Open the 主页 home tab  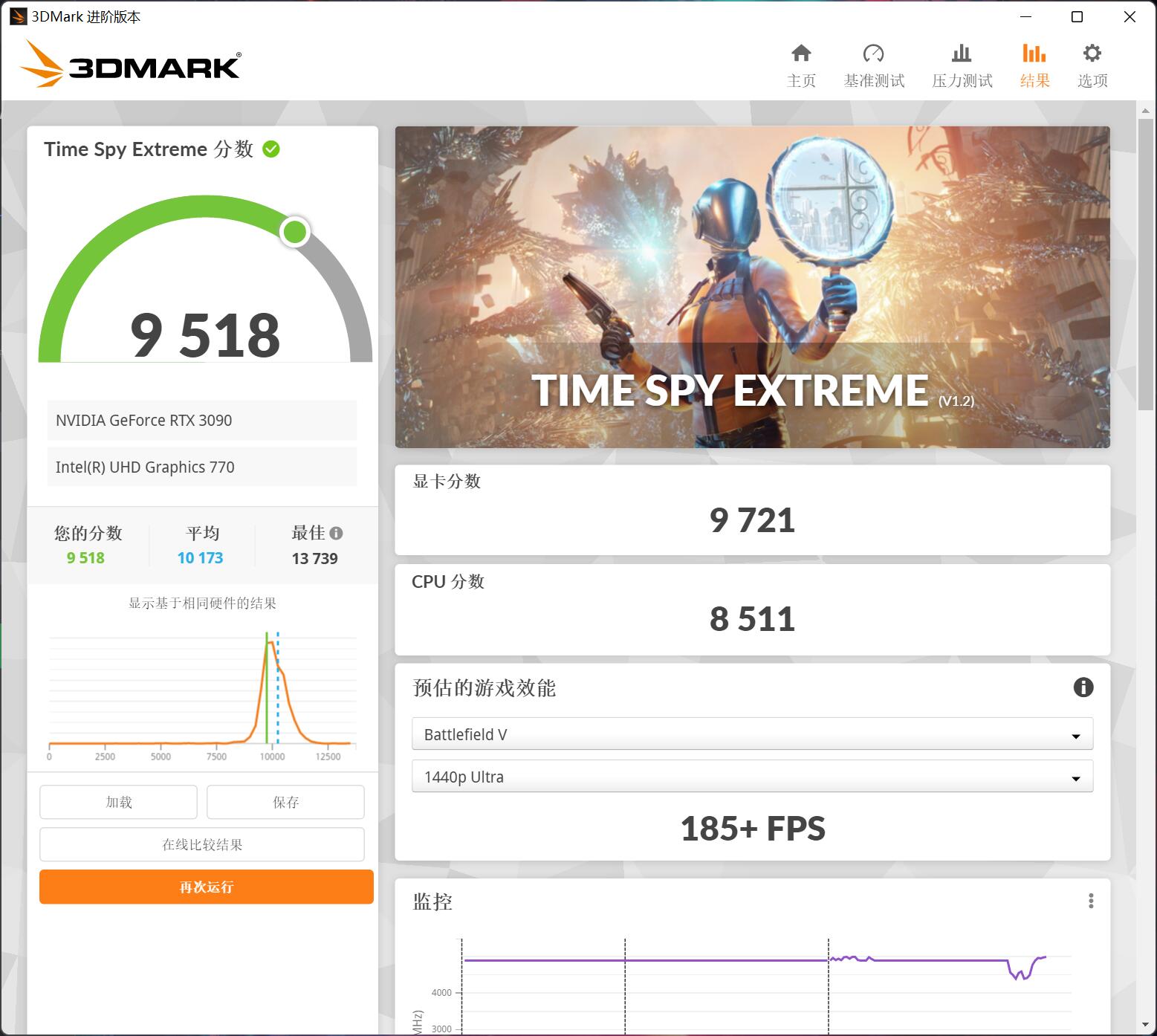point(801,66)
